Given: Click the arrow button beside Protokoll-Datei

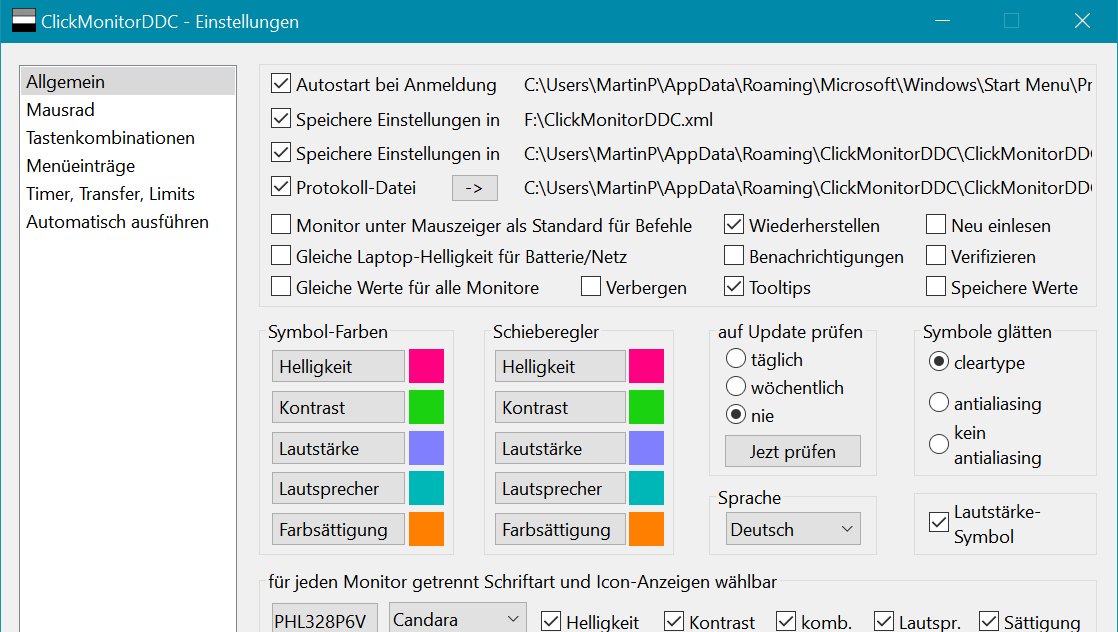Looking at the screenshot, I should point(474,187).
